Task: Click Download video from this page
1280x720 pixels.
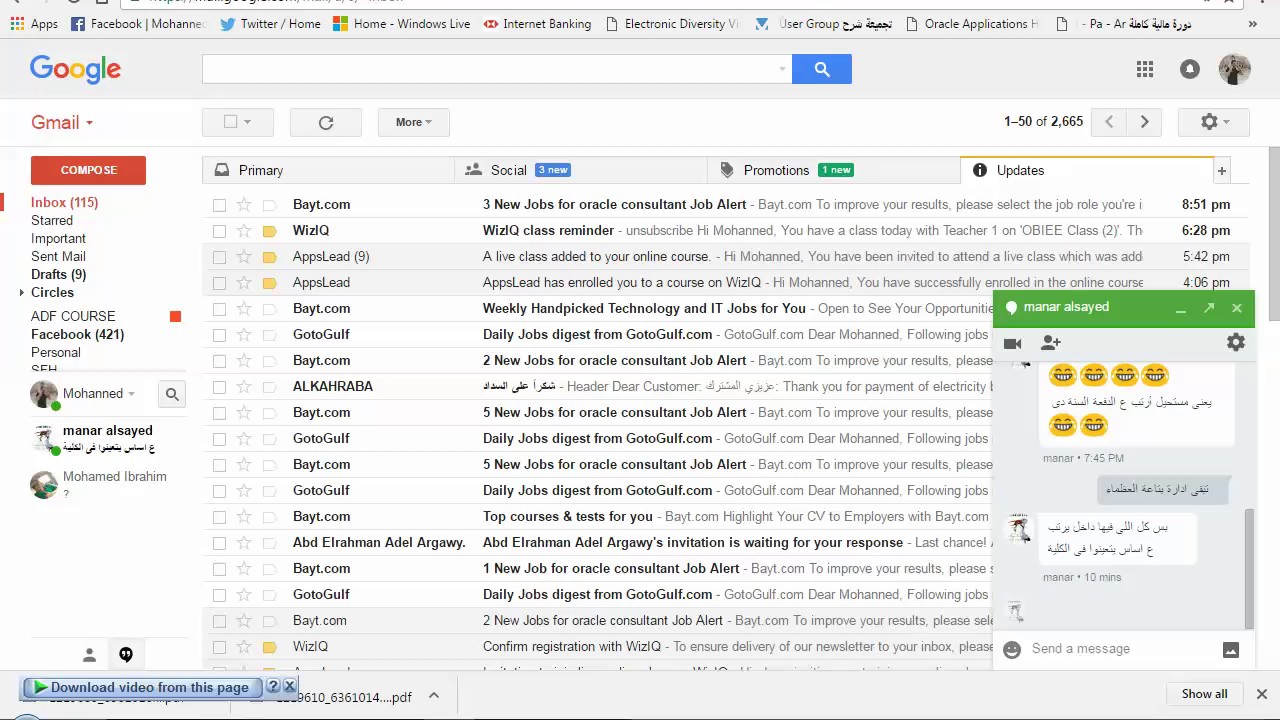Action: point(140,687)
